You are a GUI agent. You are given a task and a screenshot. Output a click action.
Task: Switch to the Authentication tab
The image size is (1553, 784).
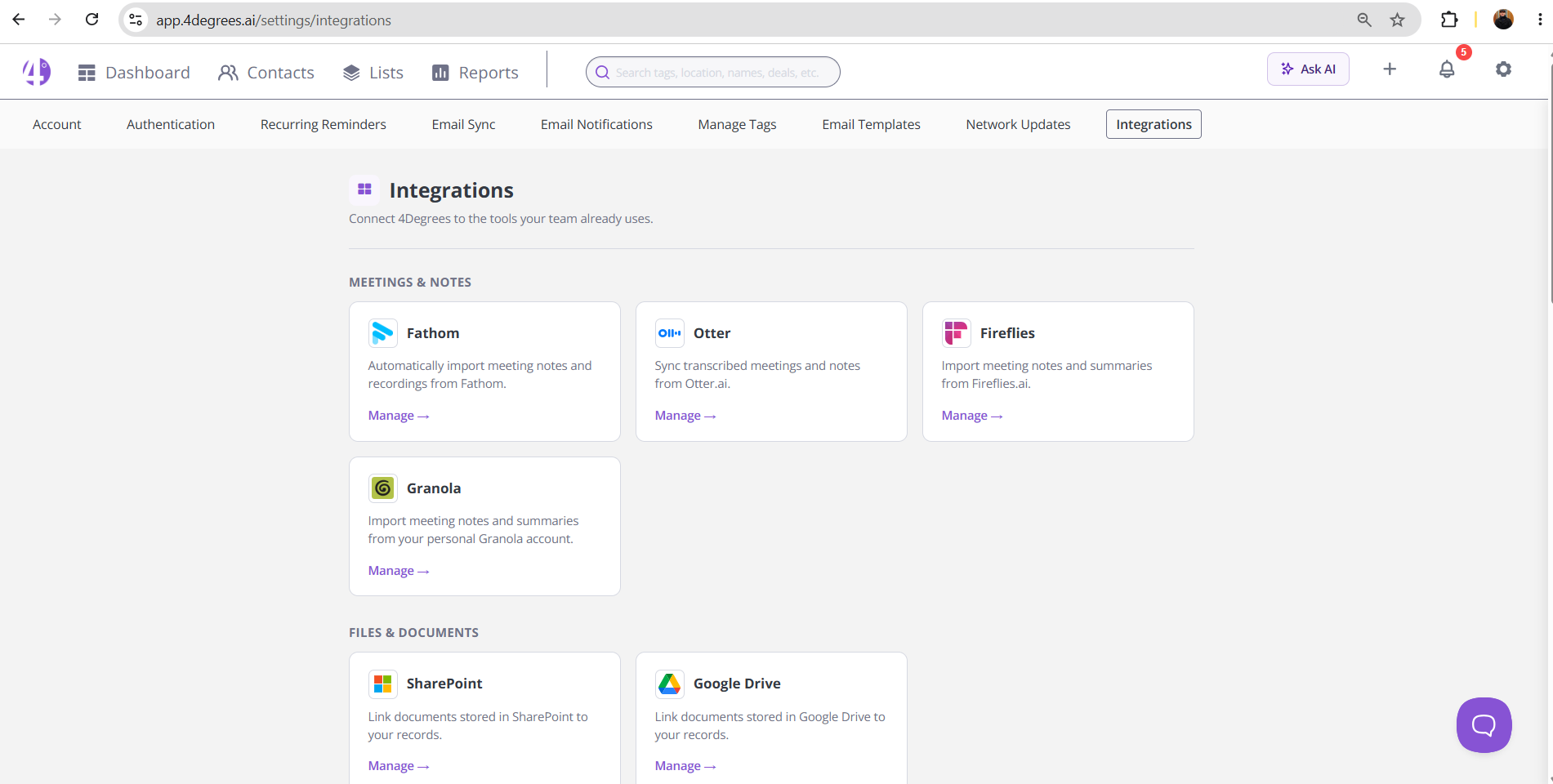(171, 124)
